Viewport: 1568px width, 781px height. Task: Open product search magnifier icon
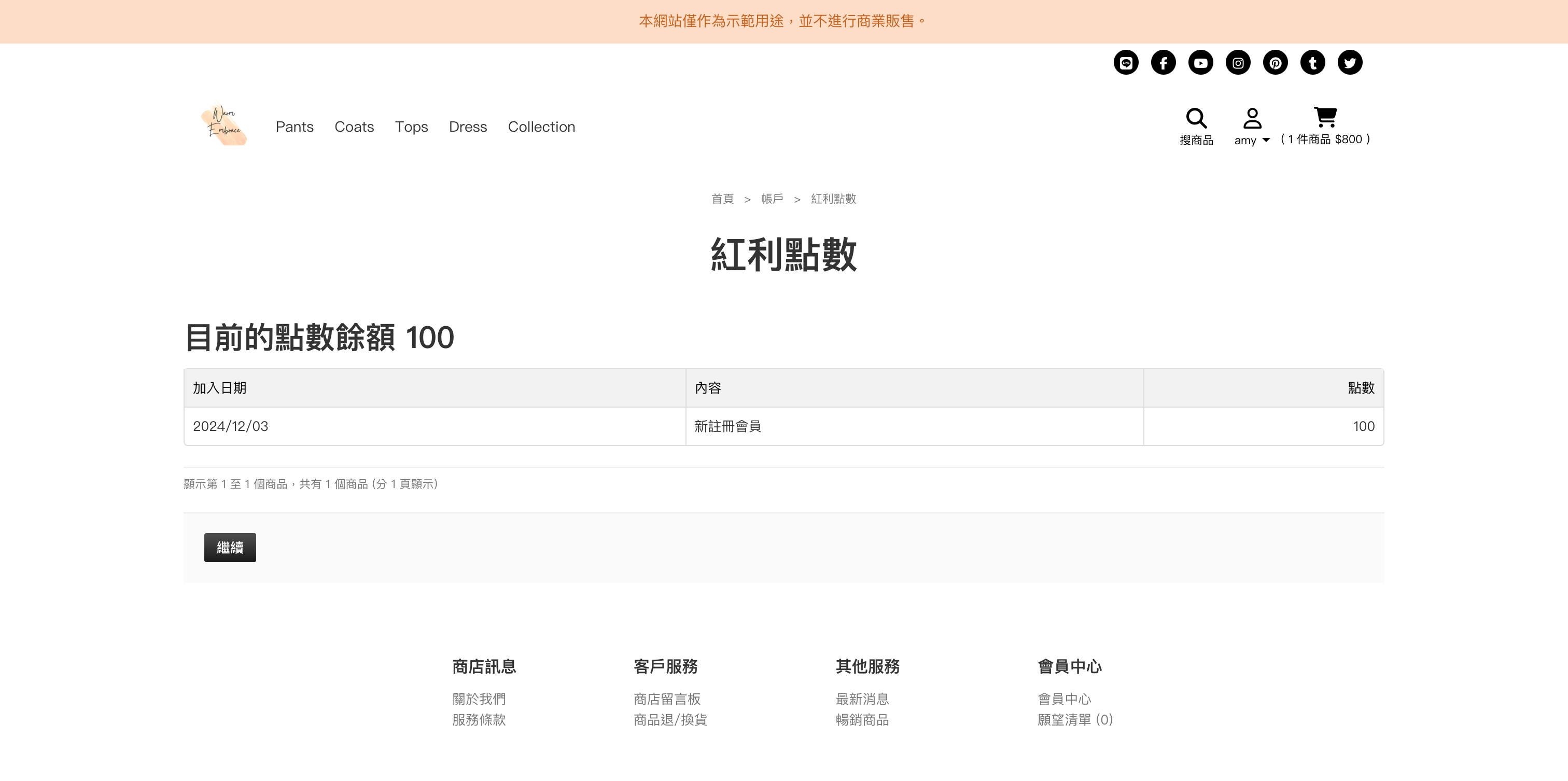tap(1196, 118)
